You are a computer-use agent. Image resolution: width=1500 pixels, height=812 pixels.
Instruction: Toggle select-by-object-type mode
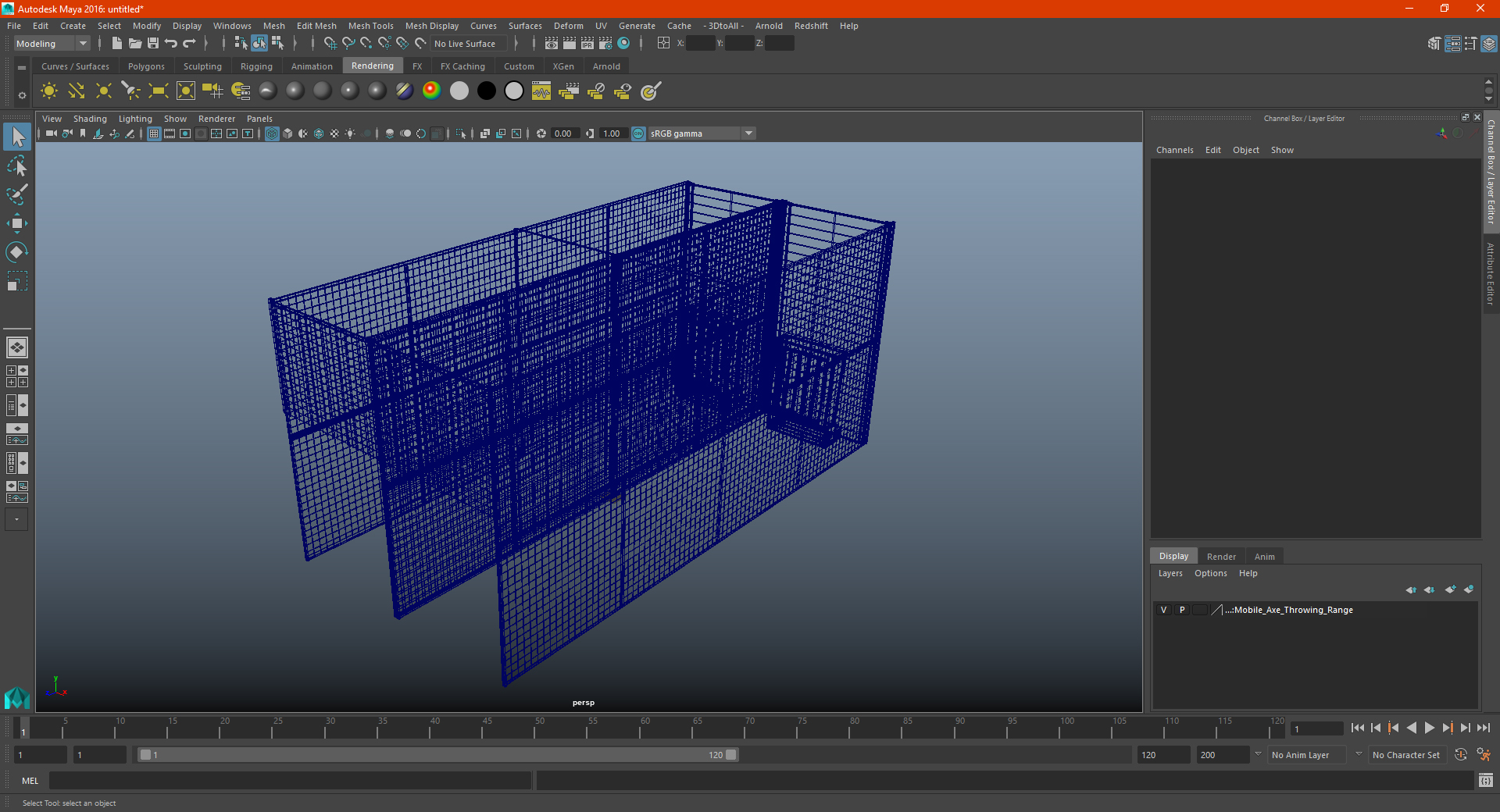point(259,44)
